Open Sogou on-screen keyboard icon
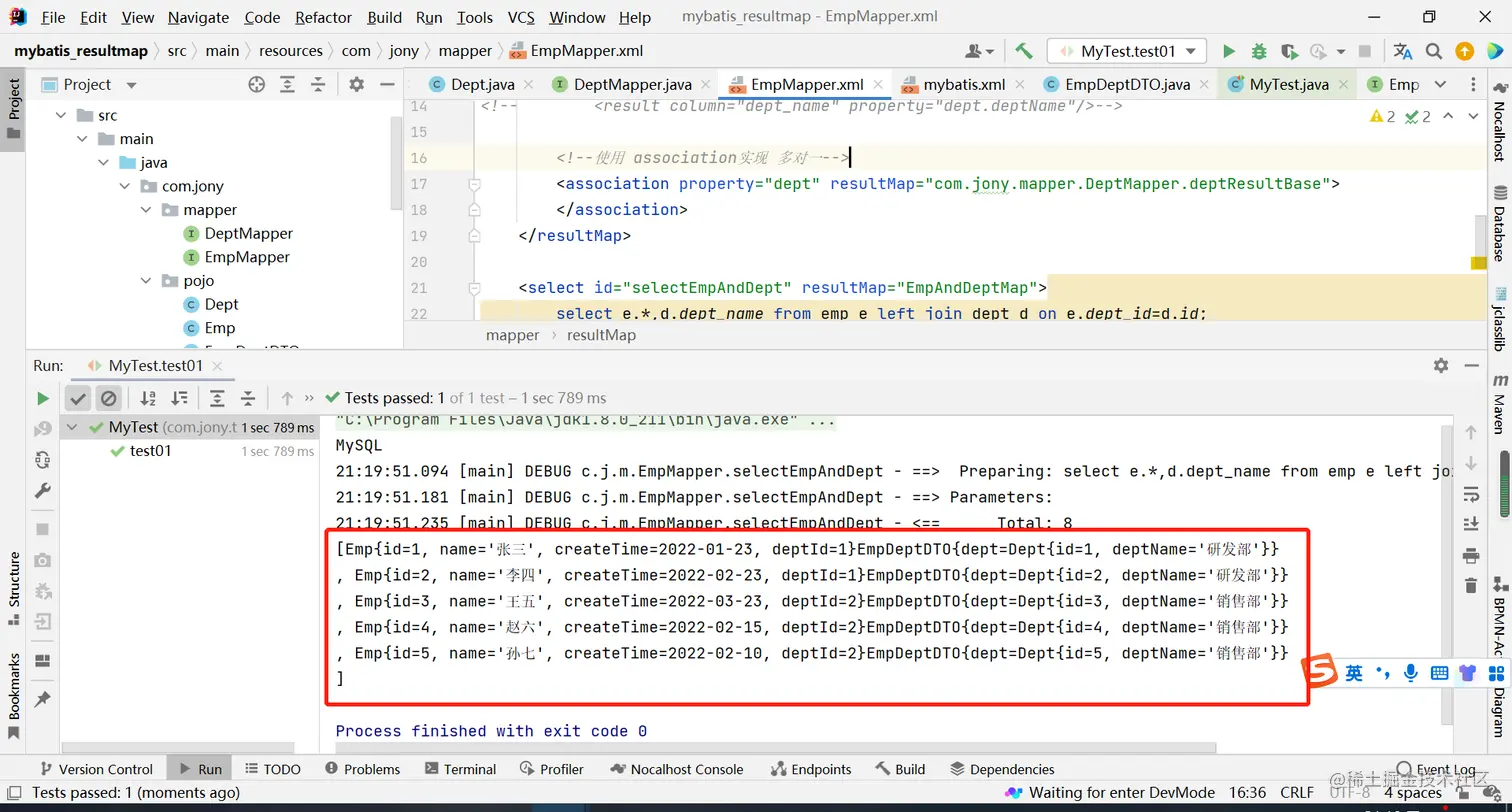Viewport: 1512px width, 812px height. [1440, 673]
